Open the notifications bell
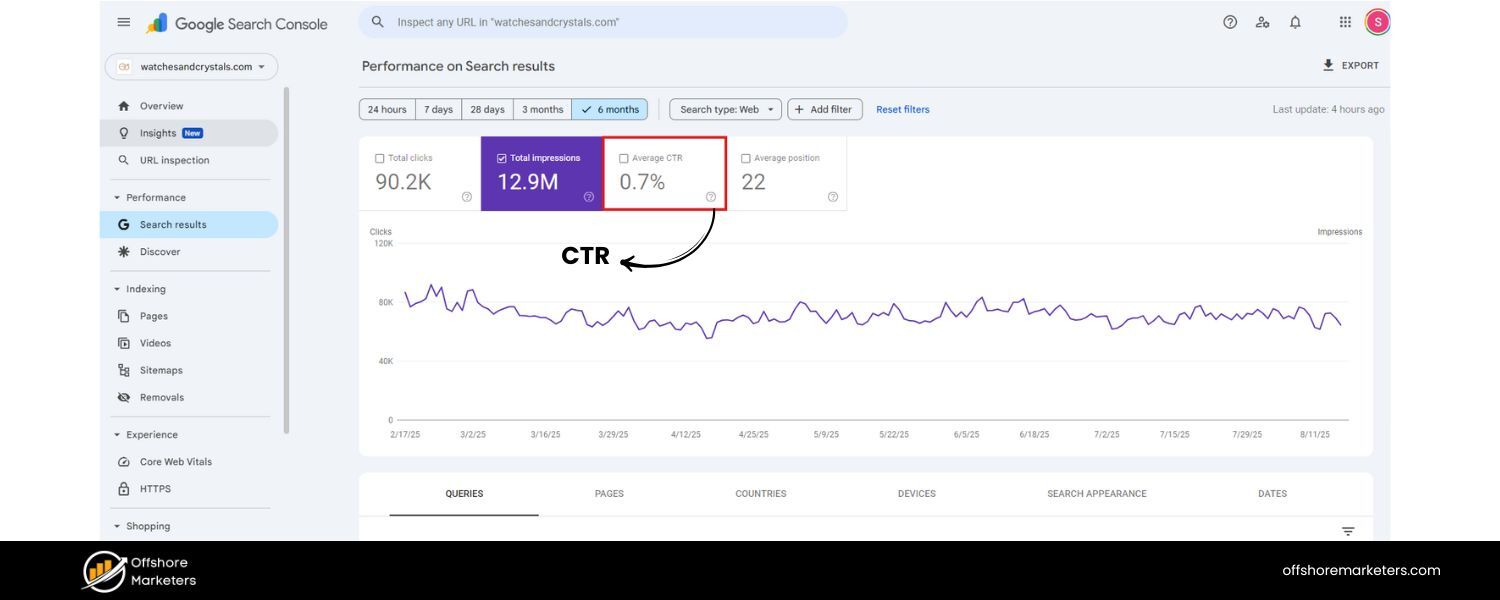Screen dimensions: 1500x600 [1293, 21]
